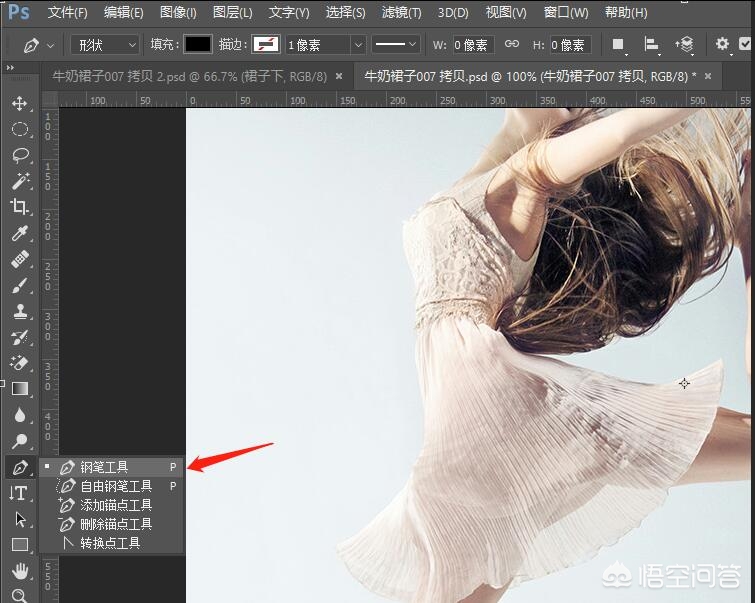
Task: Choose 自由钢笔工具 from the flyout
Action: [112, 486]
